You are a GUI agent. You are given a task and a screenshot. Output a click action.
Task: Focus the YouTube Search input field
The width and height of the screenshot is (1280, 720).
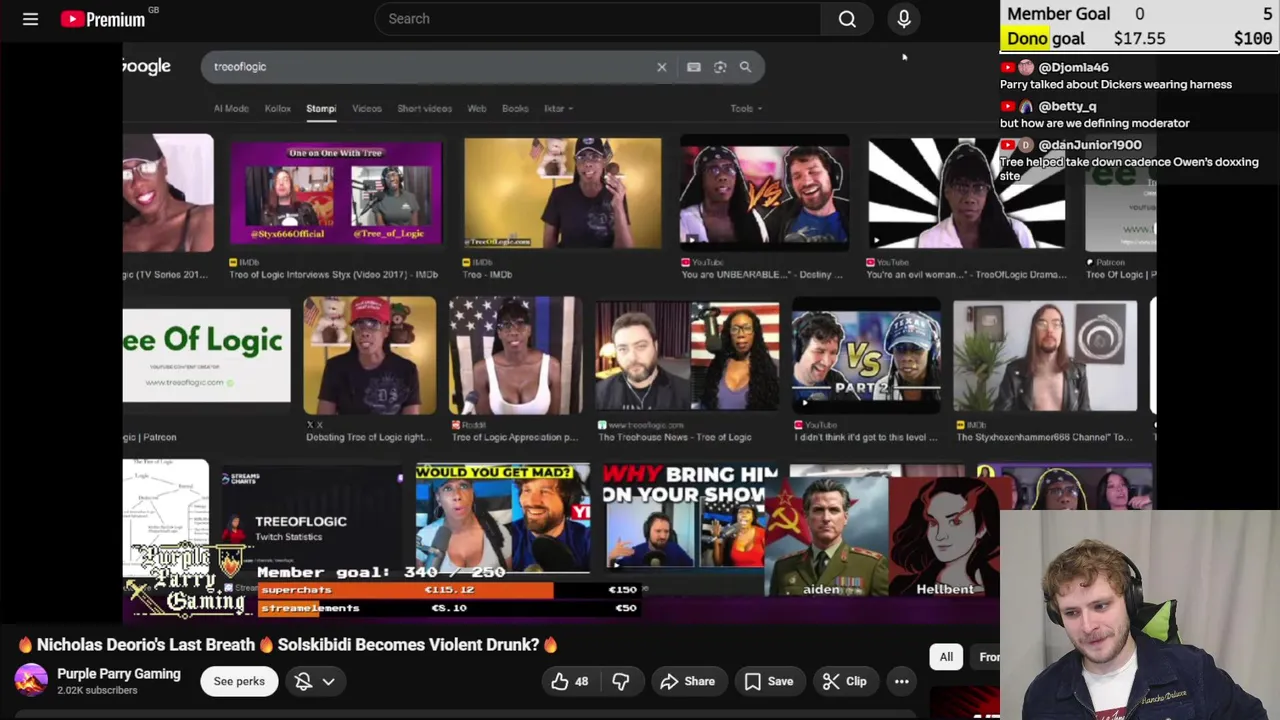point(598,19)
